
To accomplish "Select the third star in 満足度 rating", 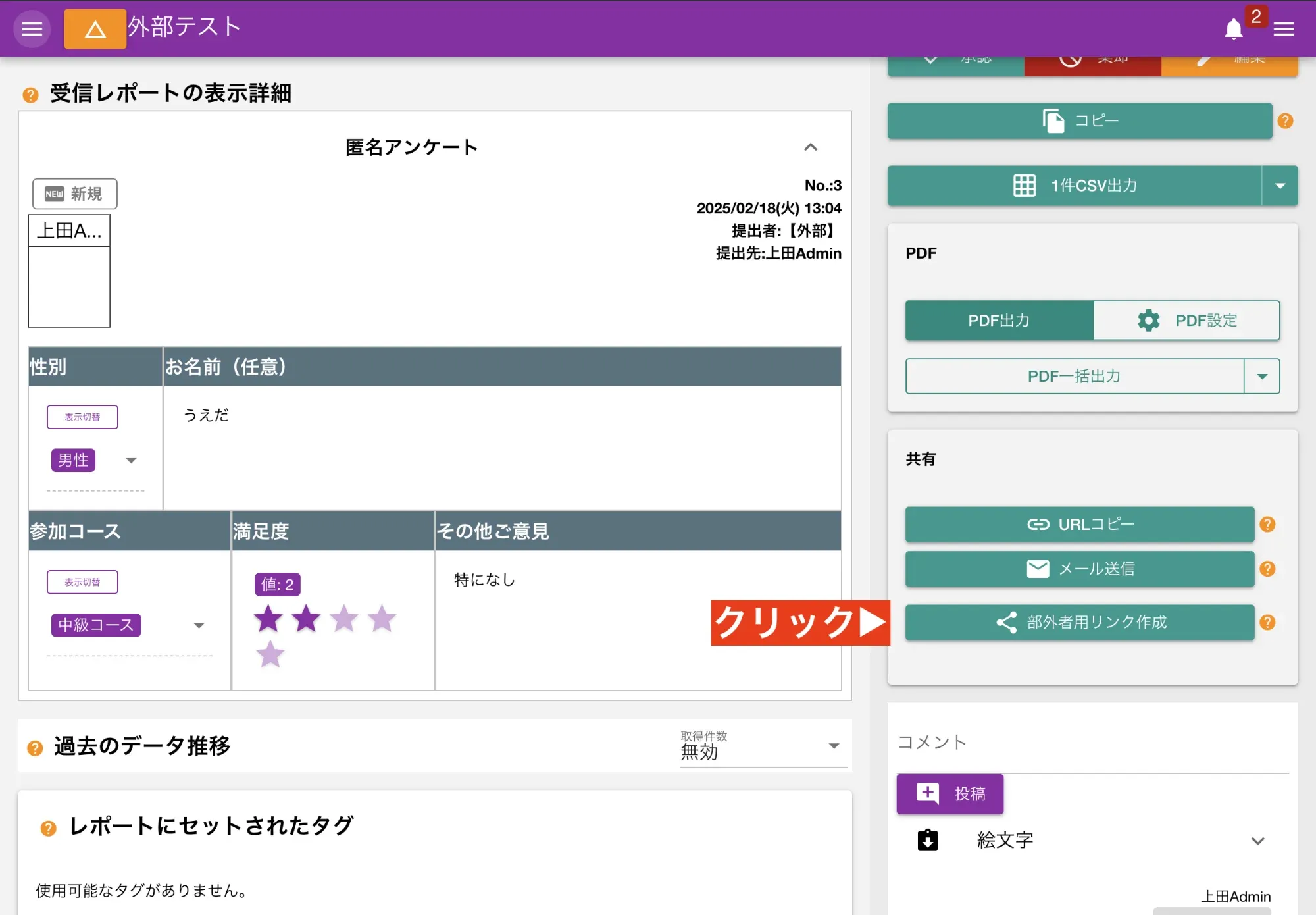I will [x=343, y=619].
